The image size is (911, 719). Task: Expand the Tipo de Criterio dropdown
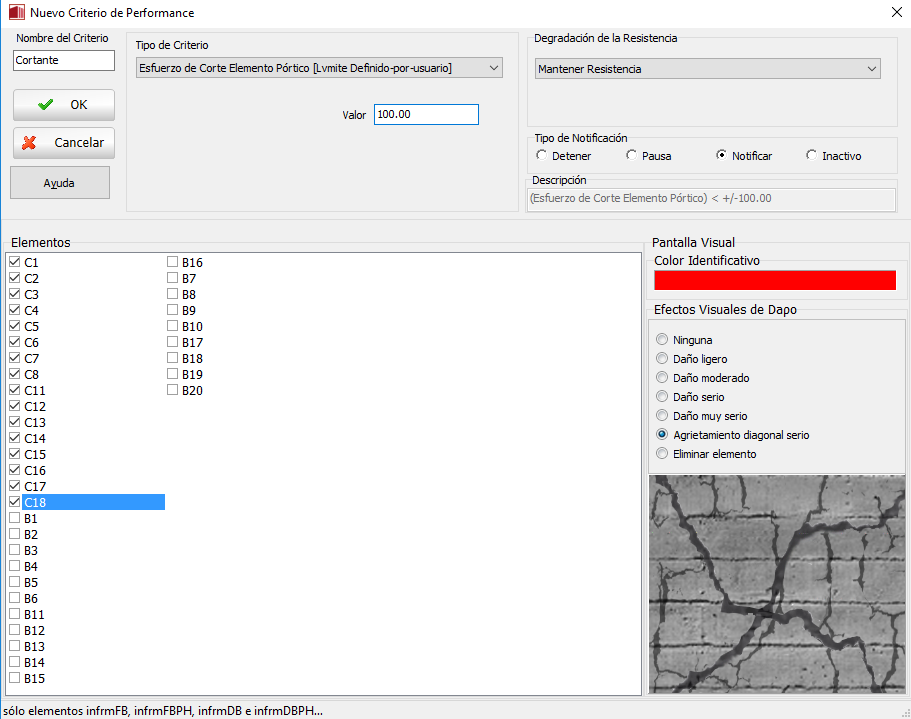point(319,68)
